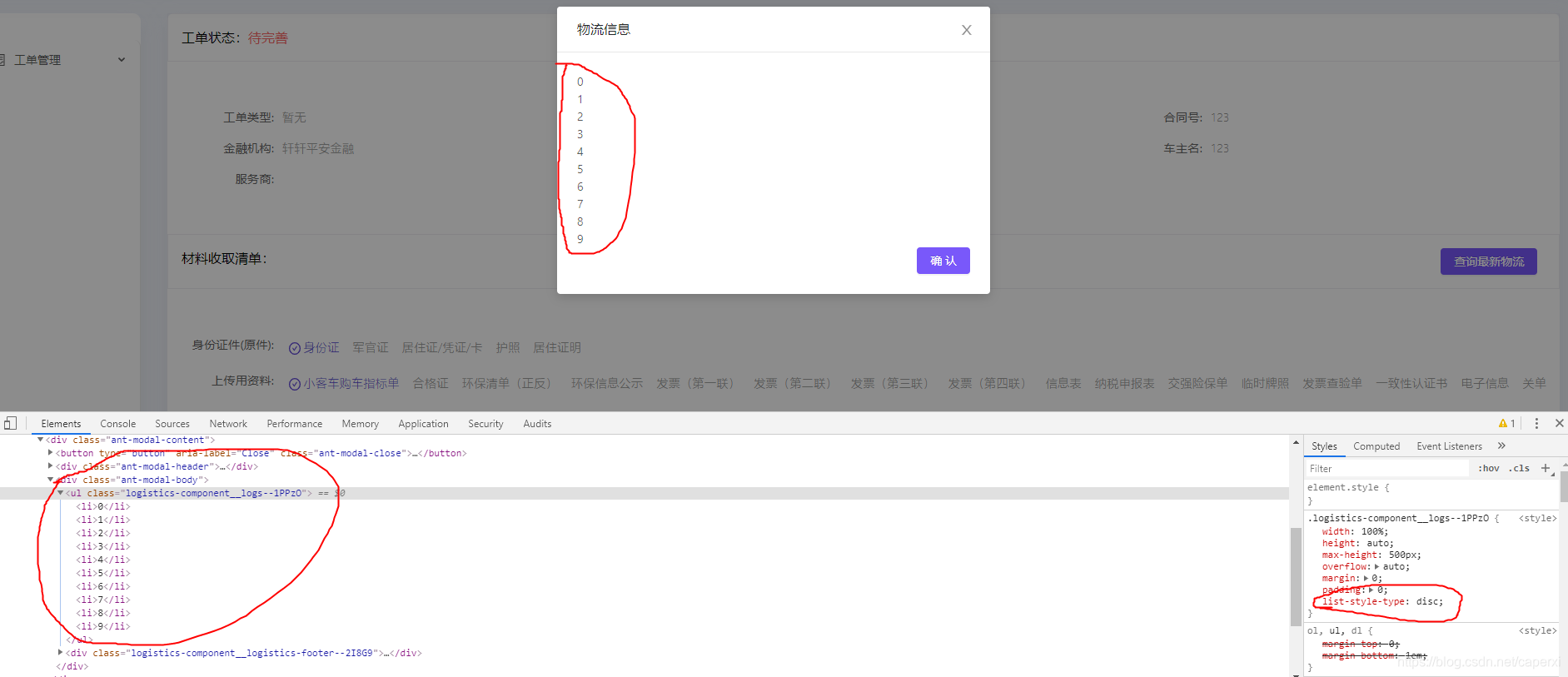The height and width of the screenshot is (677, 1568).
Task: Select 居住证明 document type
Action: [x=557, y=348]
